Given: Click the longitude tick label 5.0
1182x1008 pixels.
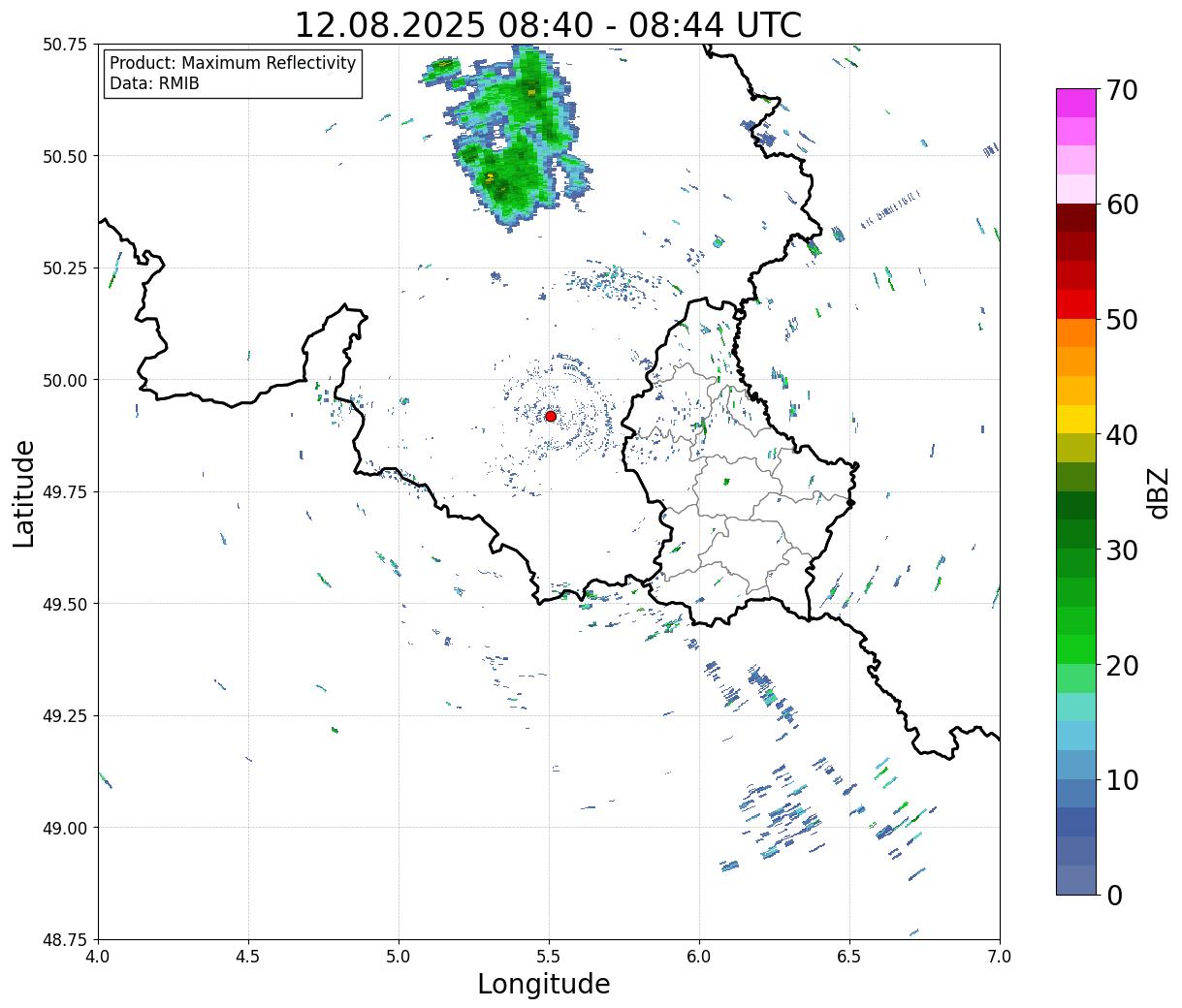Looking at the screenshot, I should (x=399, y=957).
